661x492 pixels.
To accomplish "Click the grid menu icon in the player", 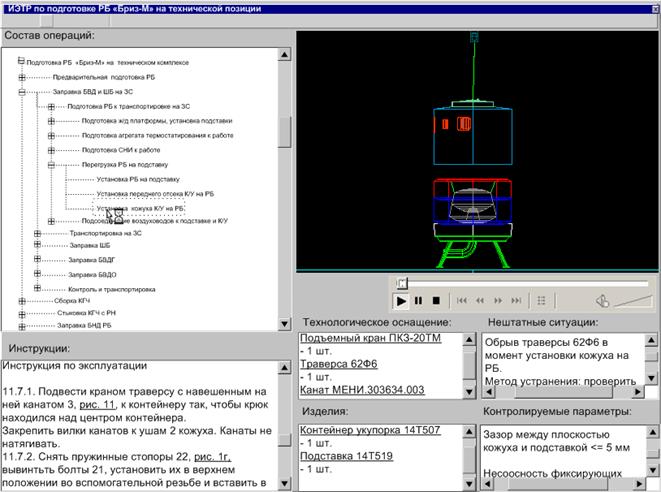I will 541,300.
